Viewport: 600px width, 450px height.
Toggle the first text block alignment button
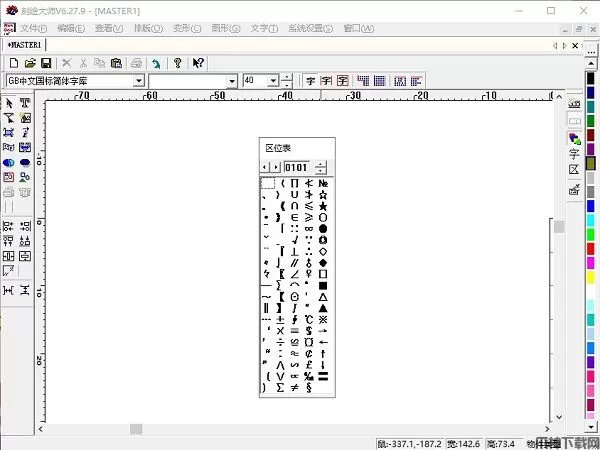(363, 81)
